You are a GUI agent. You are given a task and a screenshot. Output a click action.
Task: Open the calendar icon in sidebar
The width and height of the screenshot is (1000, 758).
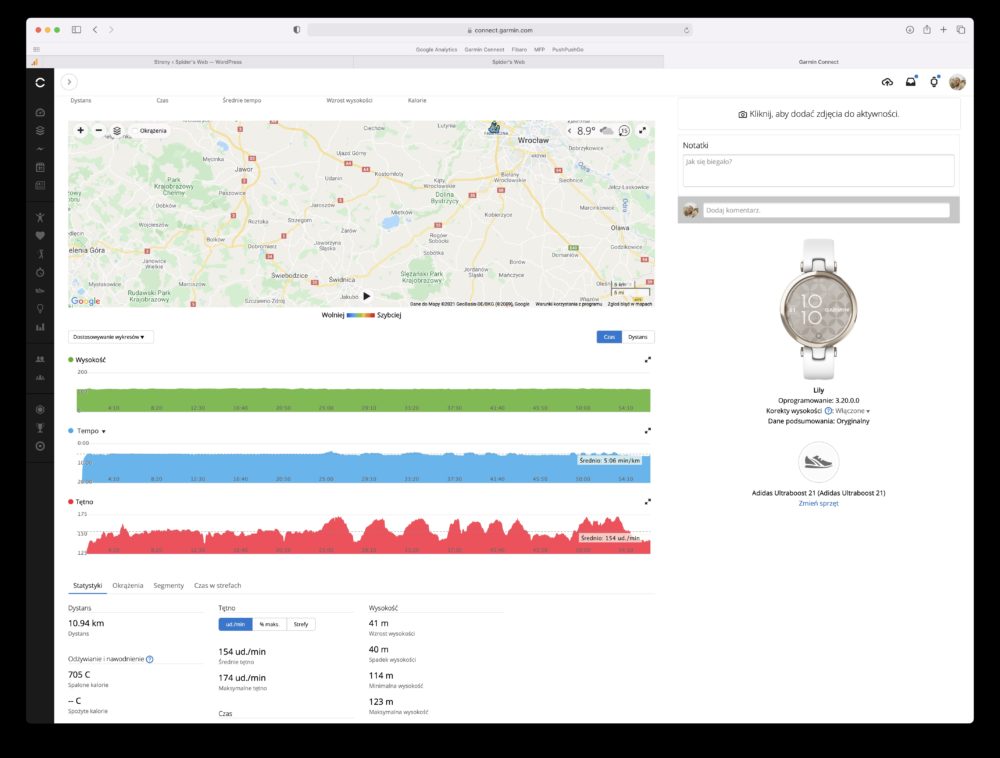(40, 167)
